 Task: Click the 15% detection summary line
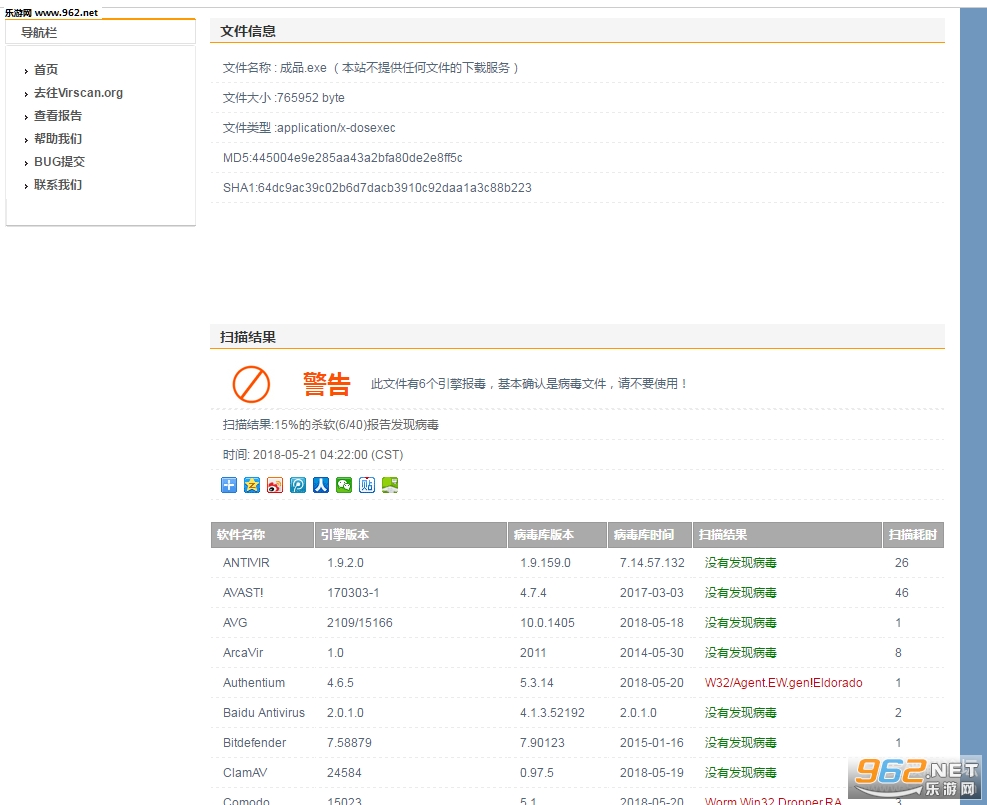(330, 425)
